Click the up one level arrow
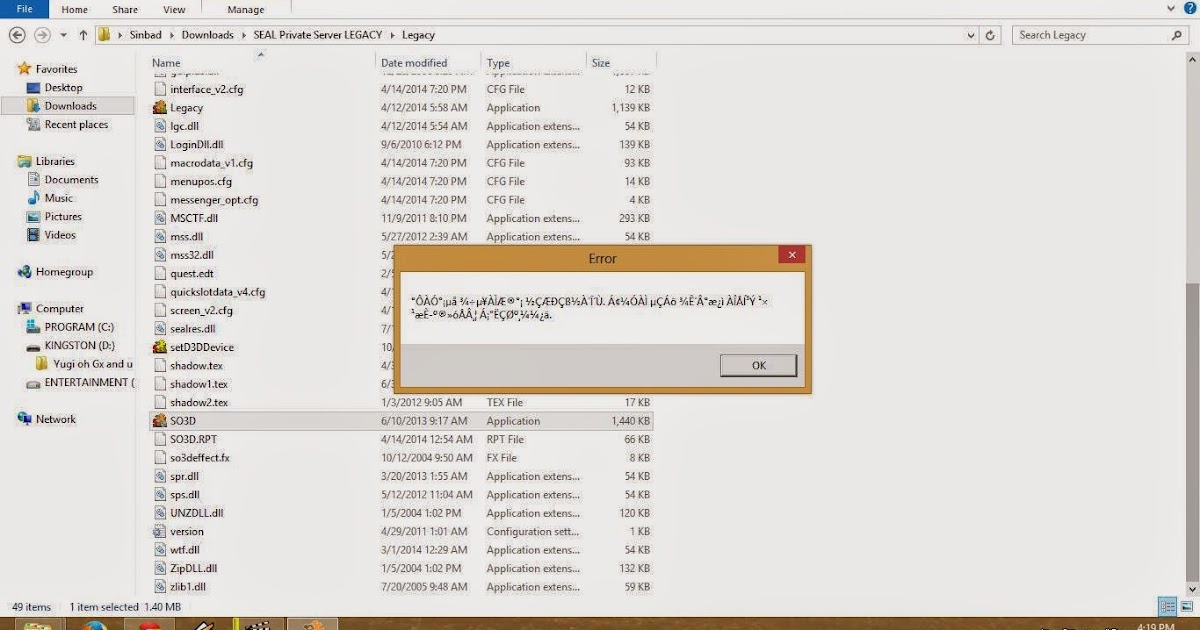Screen dimensions: 1200x630 click(x=81, y=34)
